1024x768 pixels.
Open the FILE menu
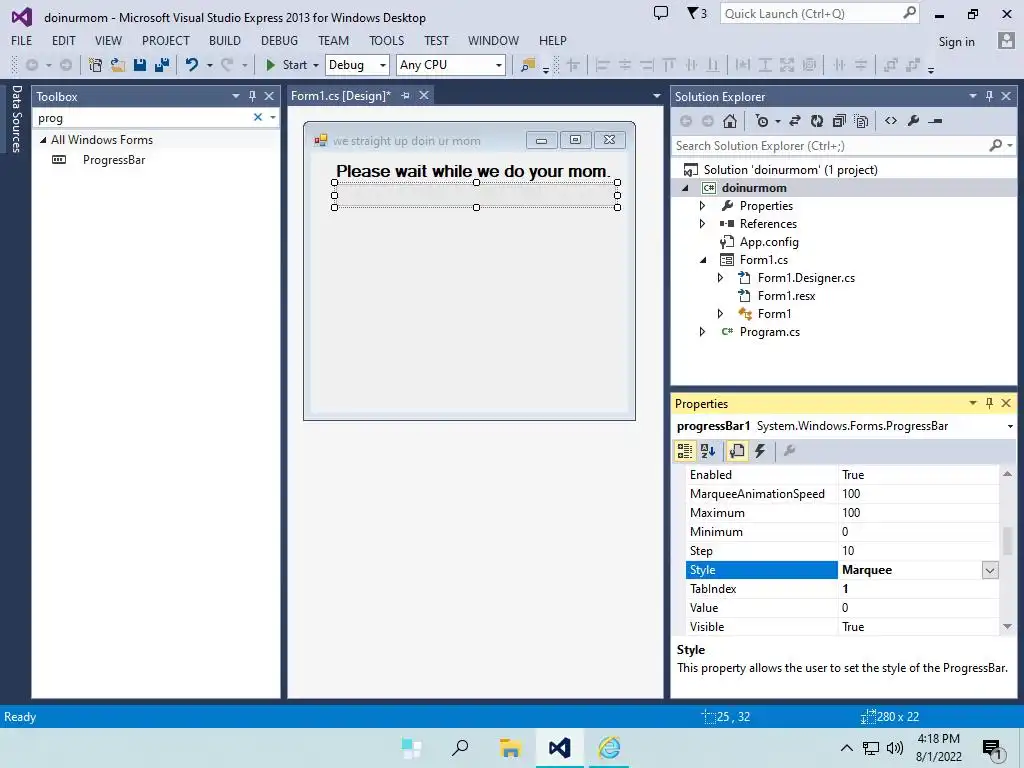pyautogui.click(x=22, y=40)
